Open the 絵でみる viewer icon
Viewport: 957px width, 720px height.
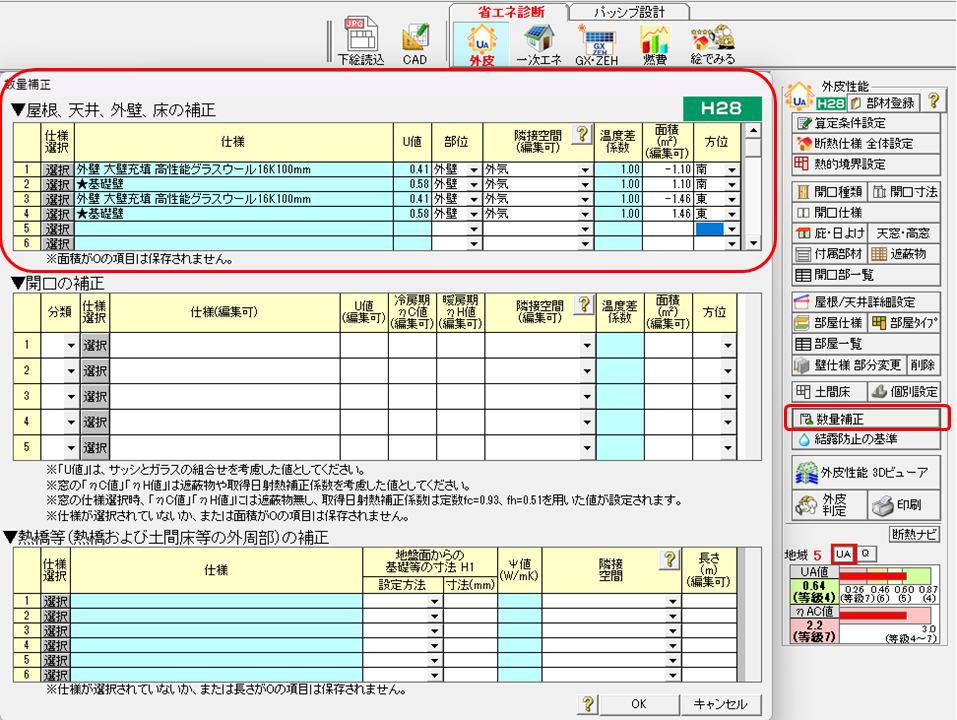pos(714,46)
